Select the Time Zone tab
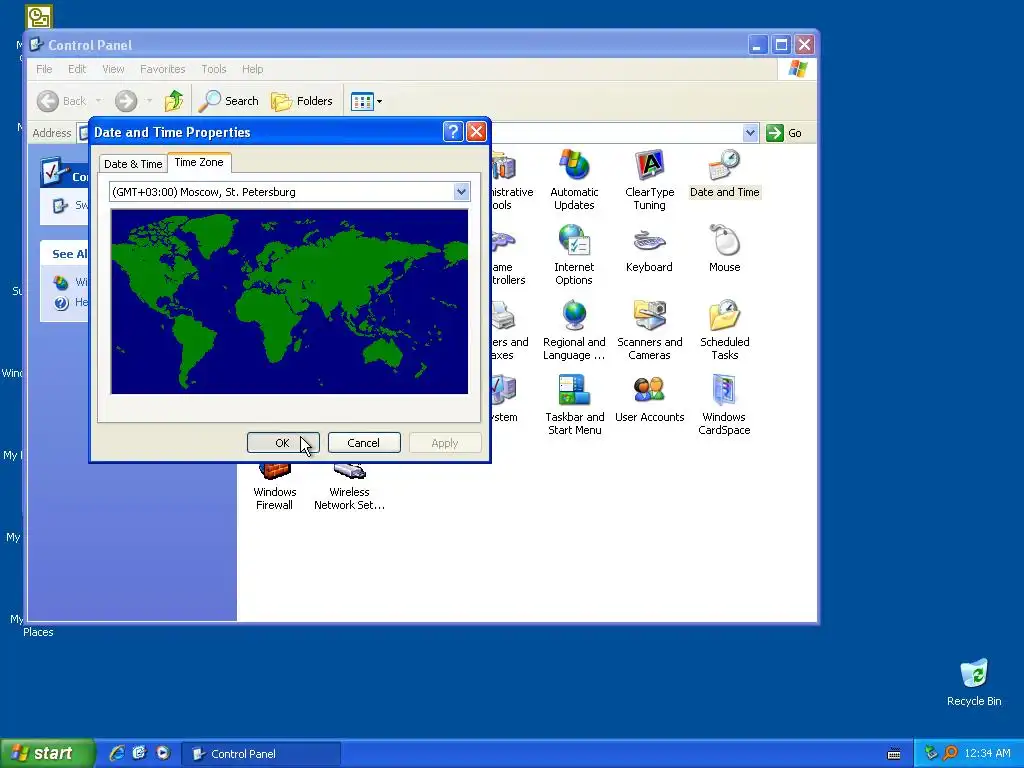 pyautogui.click(x=199, y=162)
